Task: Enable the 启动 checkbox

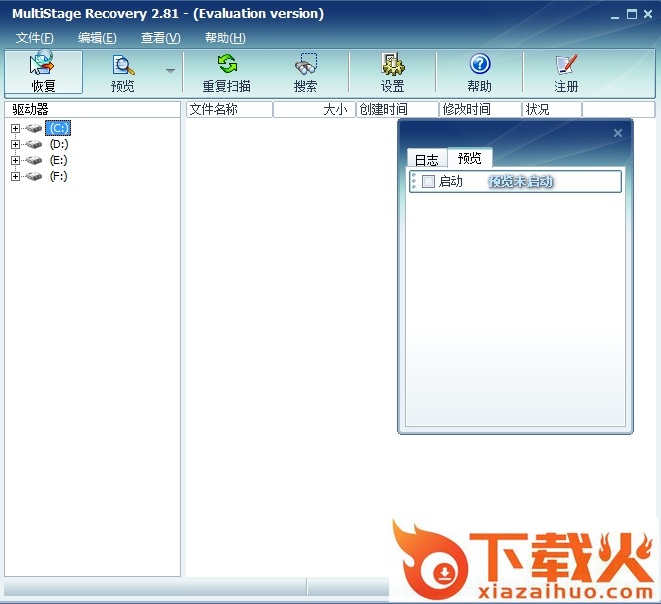Action: tap(428, 182)
